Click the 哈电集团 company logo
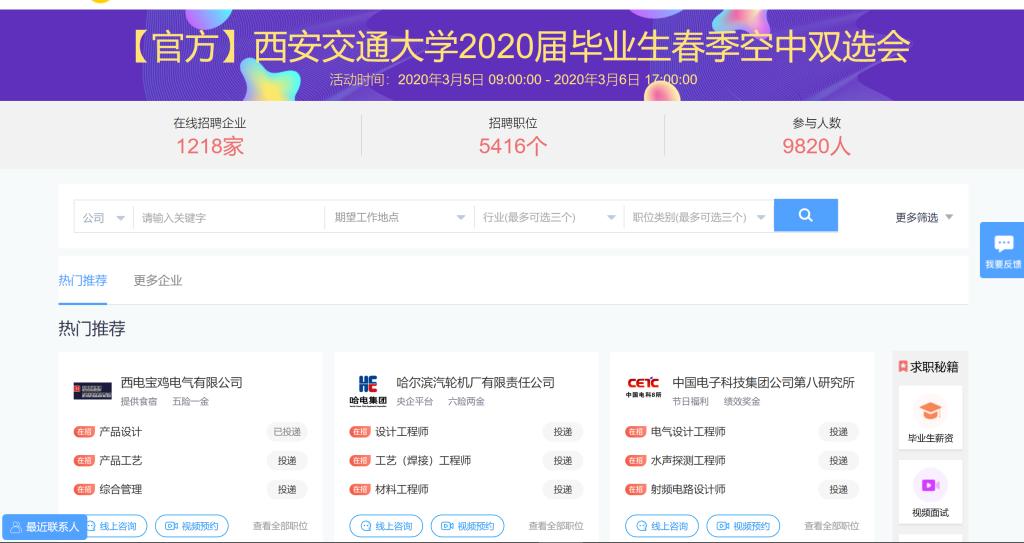Viewport: 1024px width, 543px height. click(368, 391)
